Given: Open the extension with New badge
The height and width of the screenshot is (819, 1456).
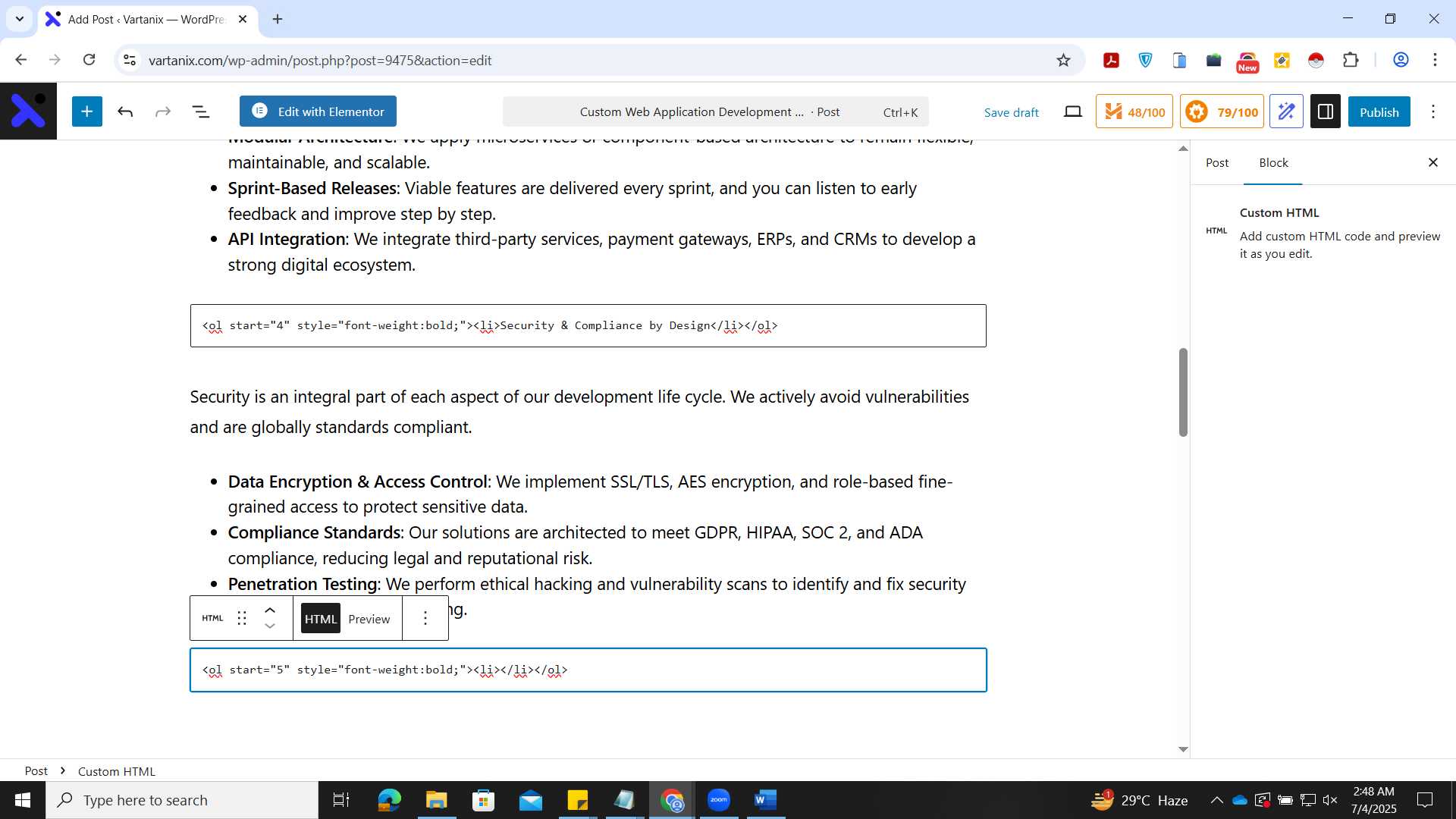Looking at the screenshot, I should pyautogui.click(x=1247, y=61).
